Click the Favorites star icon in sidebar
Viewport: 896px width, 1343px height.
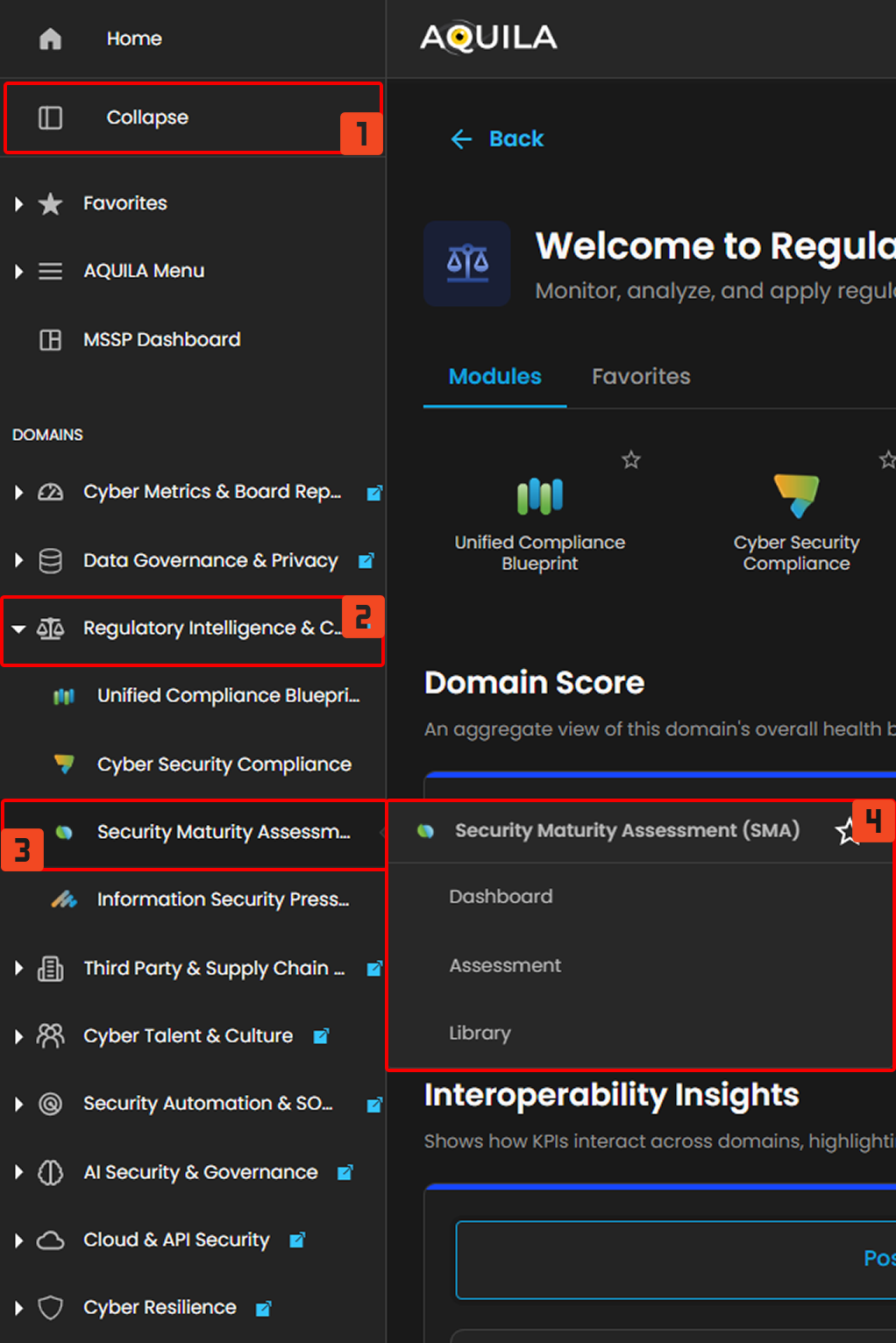[51, 203]
